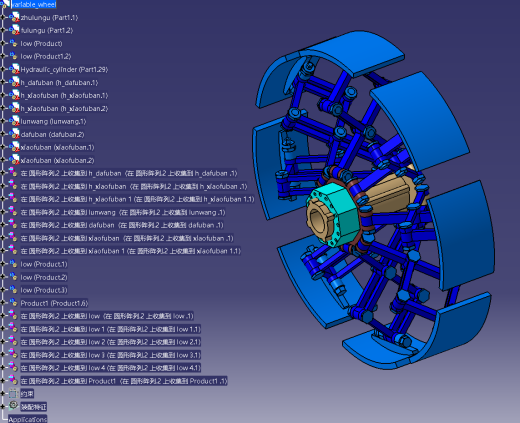Viewport: 520px width, 423px height.
Task: Click the pattern icon for h_xiaofuban .1 array
Action: (x=13, y=186)
